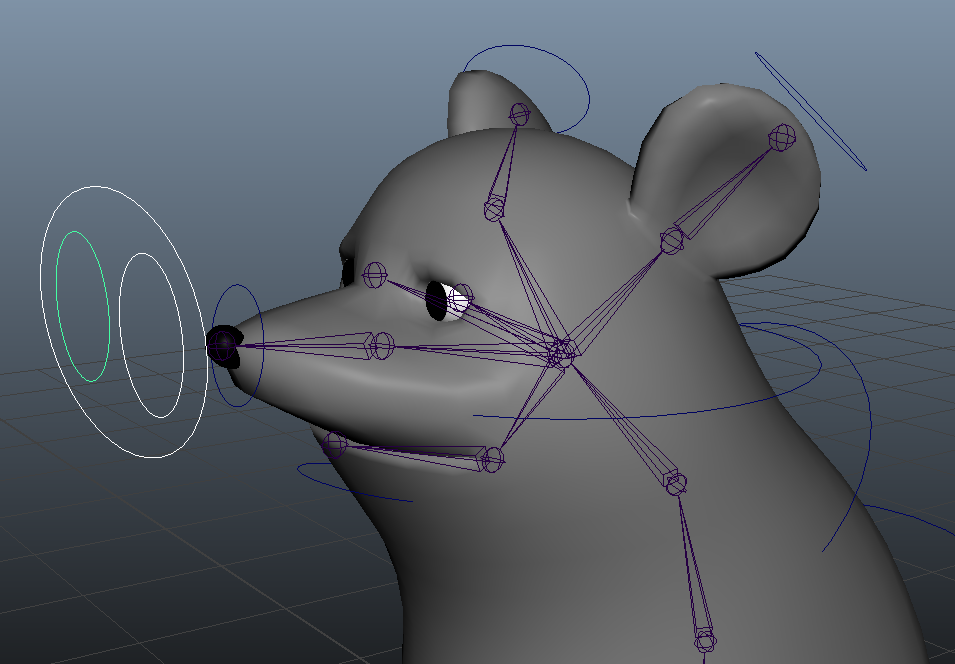Select the eye joint above the snout
Viewport: 955px width, 664px height.
(374, 273)
